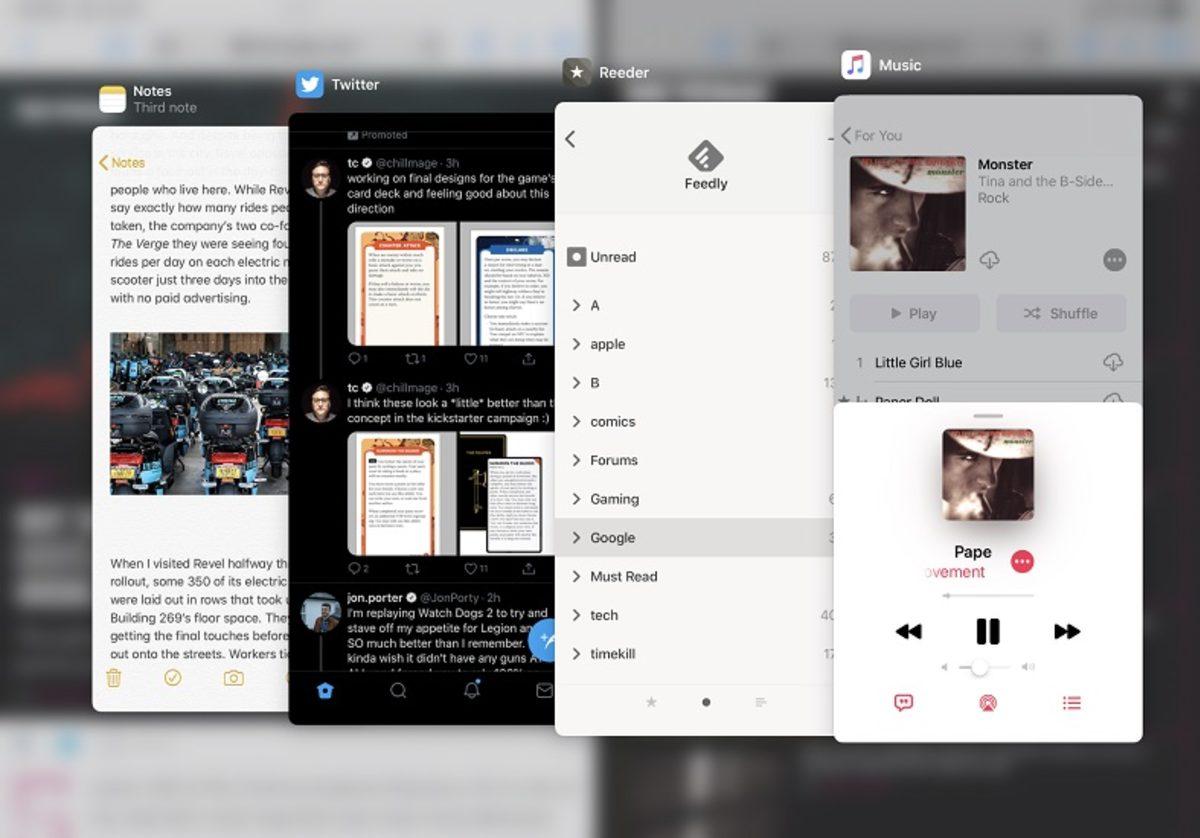Go back to Notes list
This screenshot has height=838, width=1200.
click(122, 163)
